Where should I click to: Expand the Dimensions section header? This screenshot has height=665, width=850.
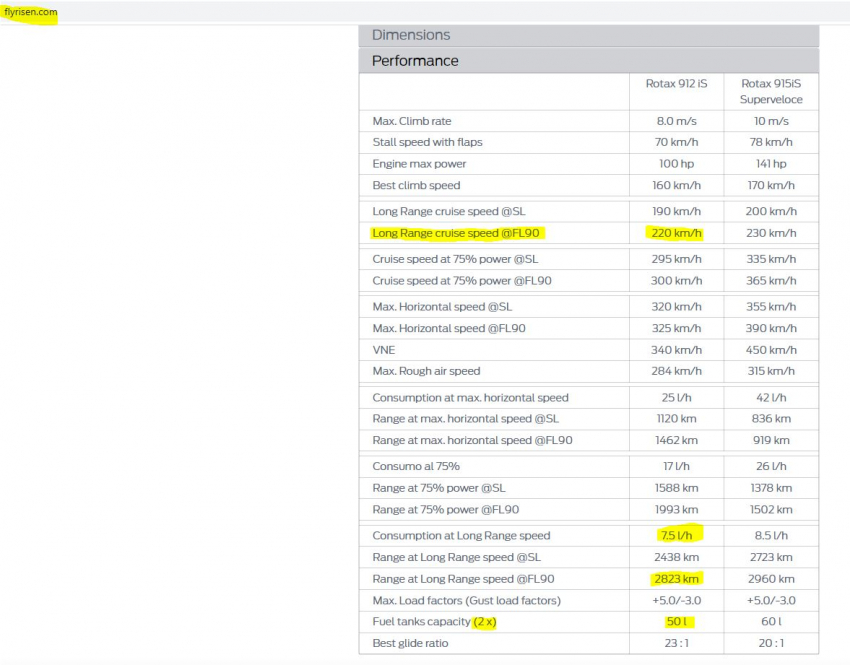(x=589, y=35)
